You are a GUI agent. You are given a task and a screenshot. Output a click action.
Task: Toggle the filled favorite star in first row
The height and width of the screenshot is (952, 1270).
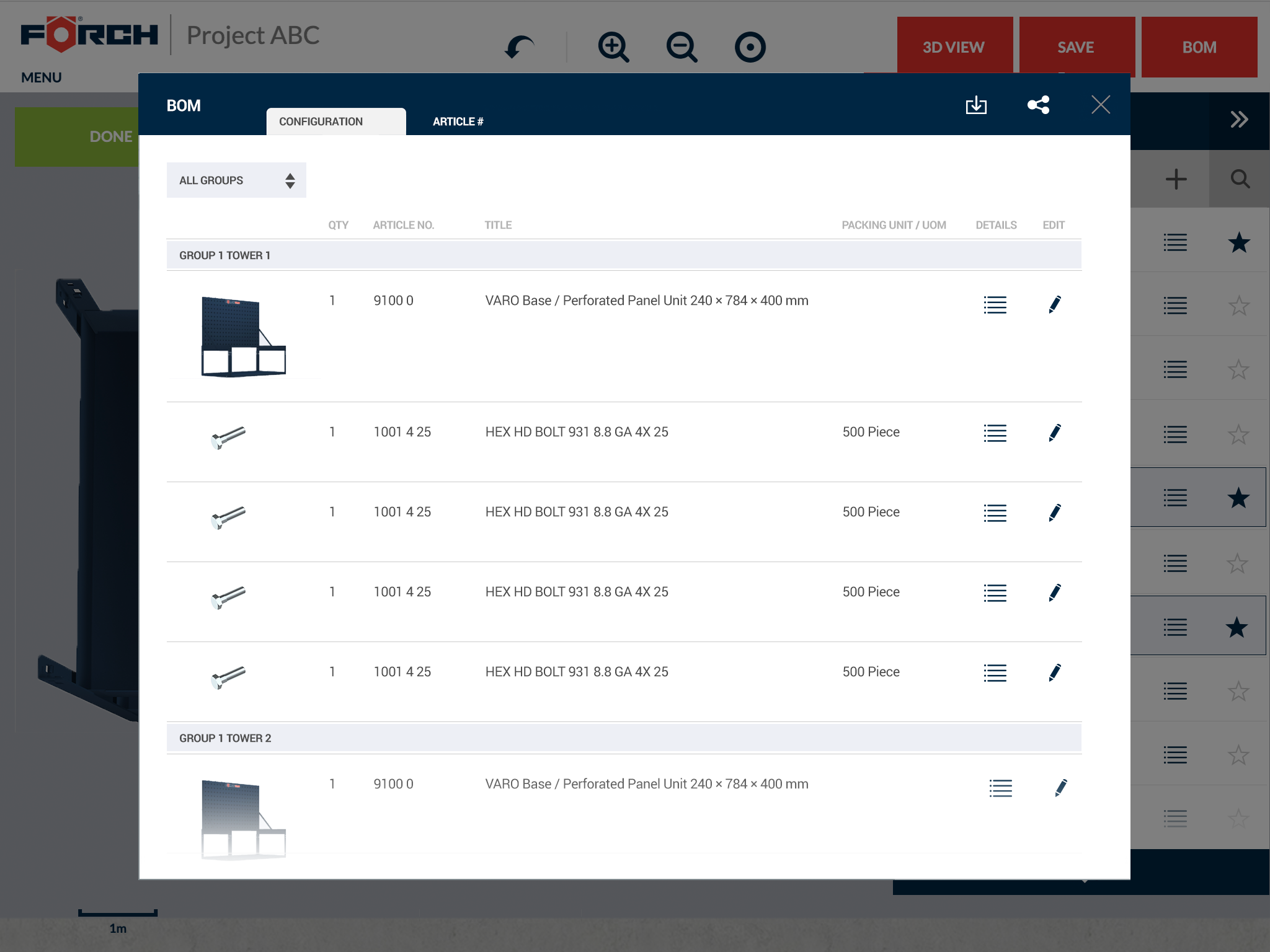1238,242
